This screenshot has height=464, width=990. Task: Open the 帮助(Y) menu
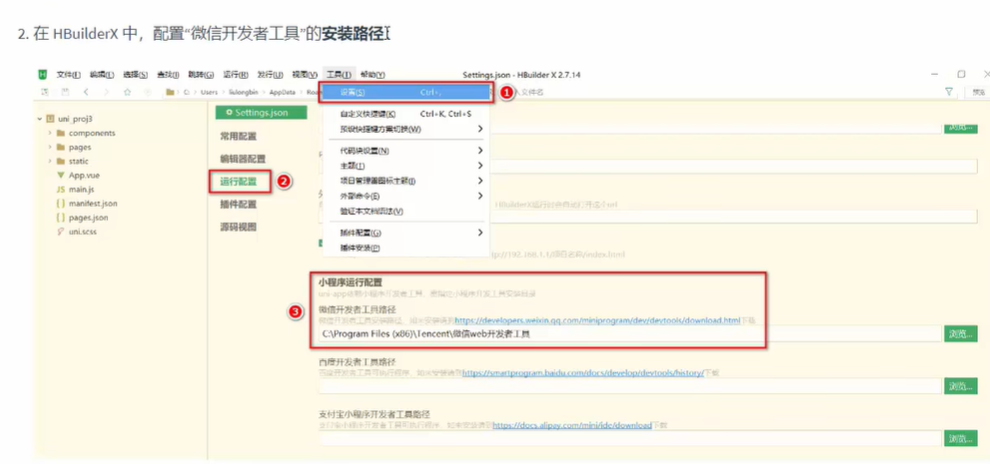[373, 74]
